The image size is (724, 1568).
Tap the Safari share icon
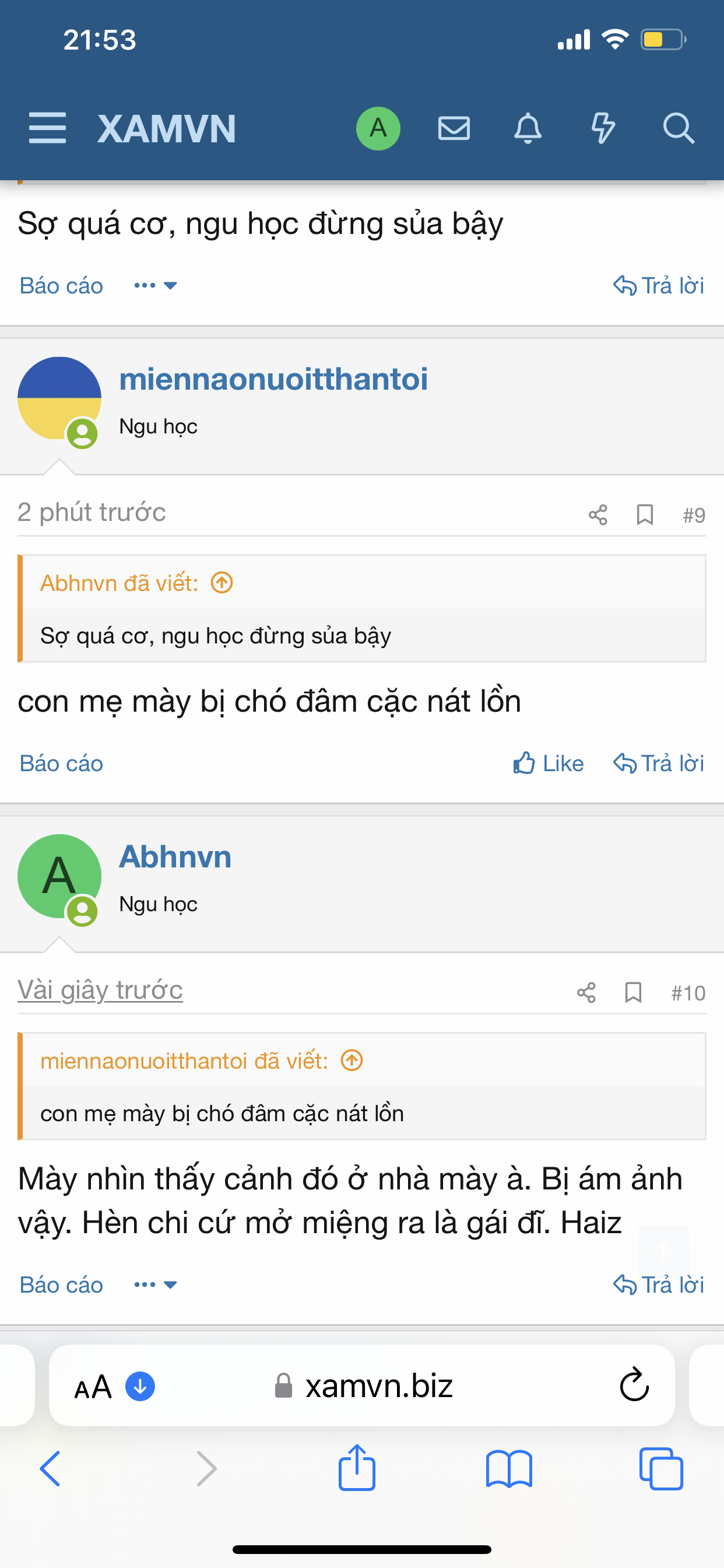click(x=357, y=1468)
